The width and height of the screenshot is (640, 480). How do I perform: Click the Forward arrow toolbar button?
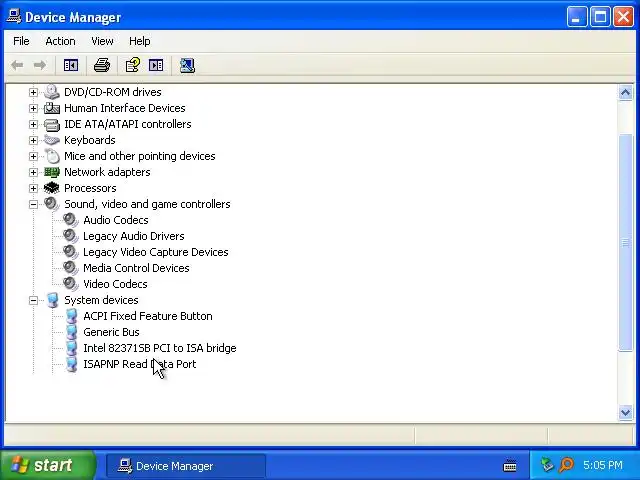coord(40,65)
